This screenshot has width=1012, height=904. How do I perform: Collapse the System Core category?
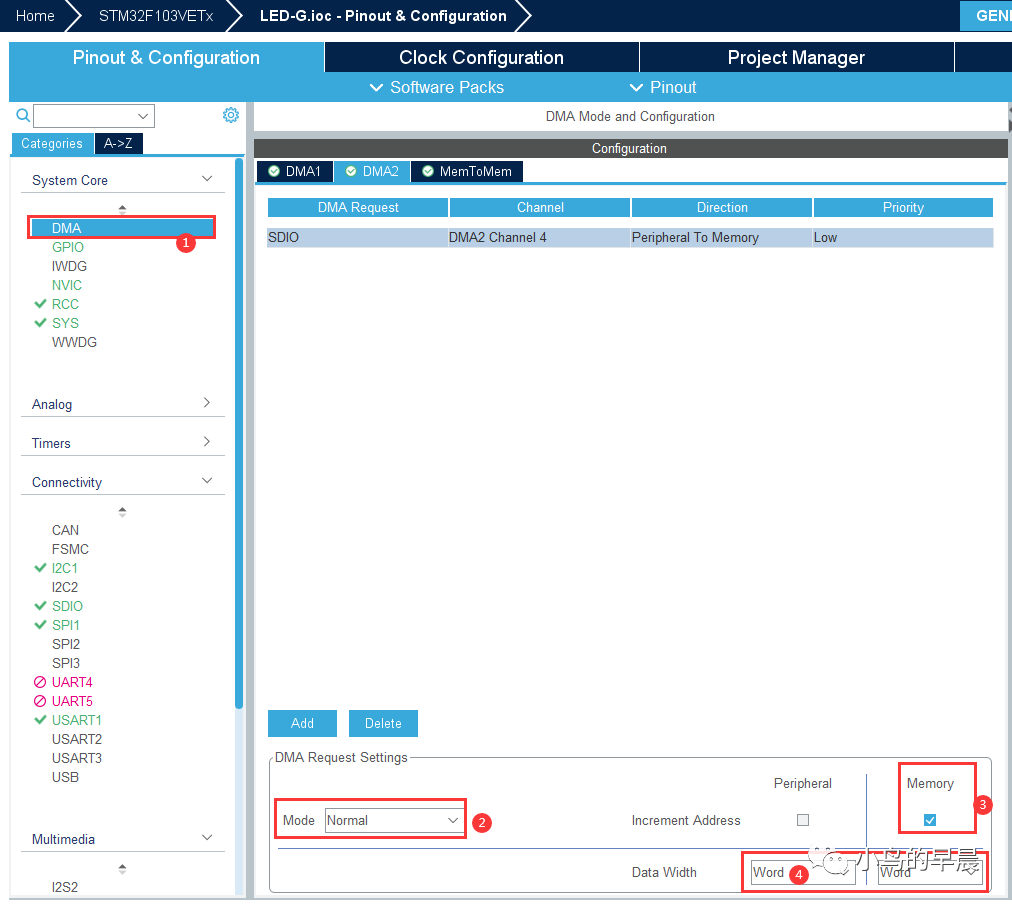(207, 179)
